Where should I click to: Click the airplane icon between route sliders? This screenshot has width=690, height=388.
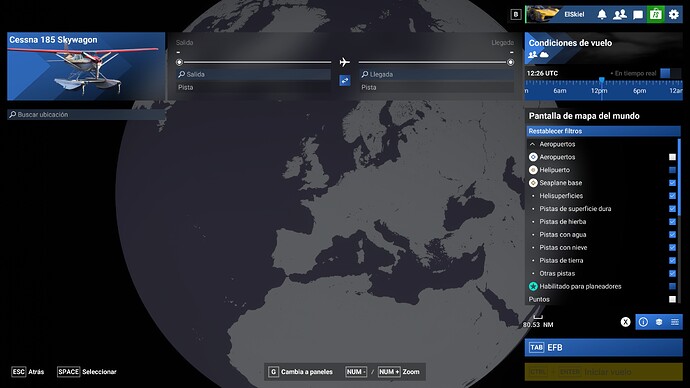tap(345, 62)
